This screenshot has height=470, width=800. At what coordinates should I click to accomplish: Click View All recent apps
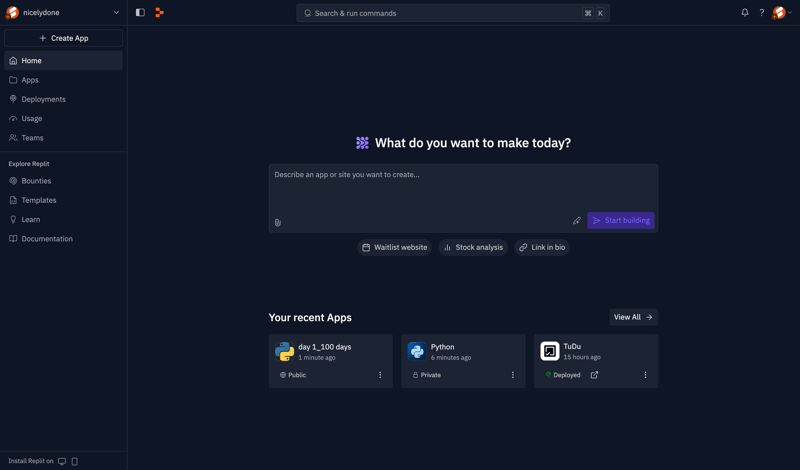pyautogui.click(x=633, y=317)
